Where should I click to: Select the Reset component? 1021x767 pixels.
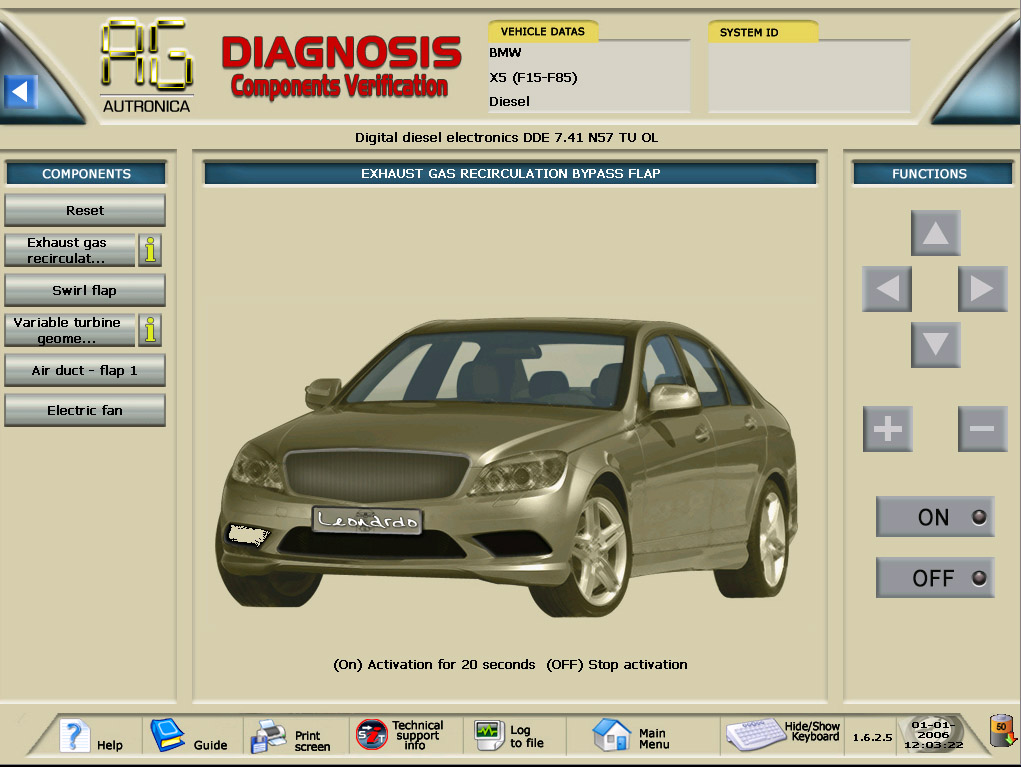[85, 211]
